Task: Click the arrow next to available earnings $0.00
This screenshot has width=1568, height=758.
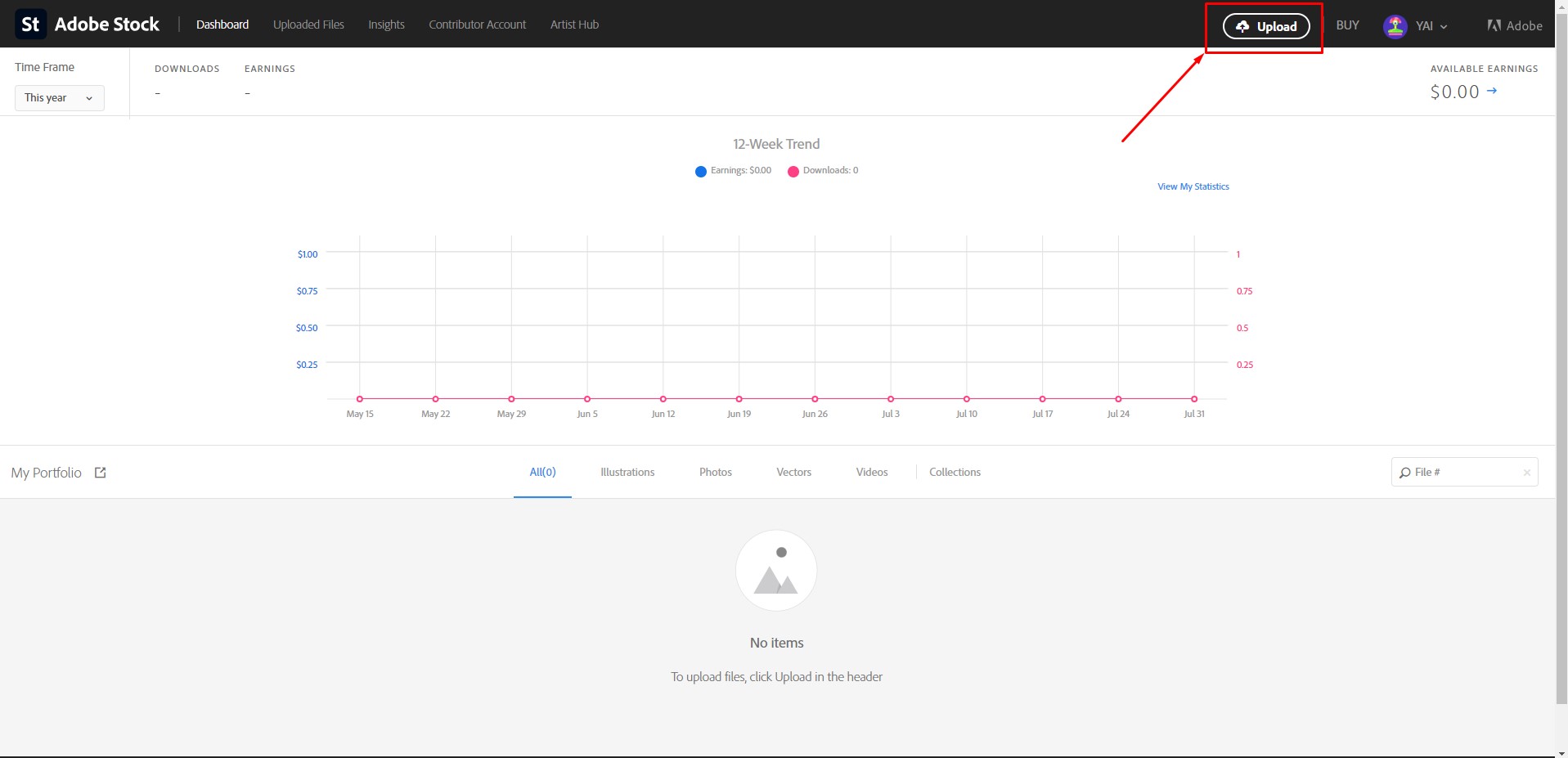Action: pos(1493,91)
